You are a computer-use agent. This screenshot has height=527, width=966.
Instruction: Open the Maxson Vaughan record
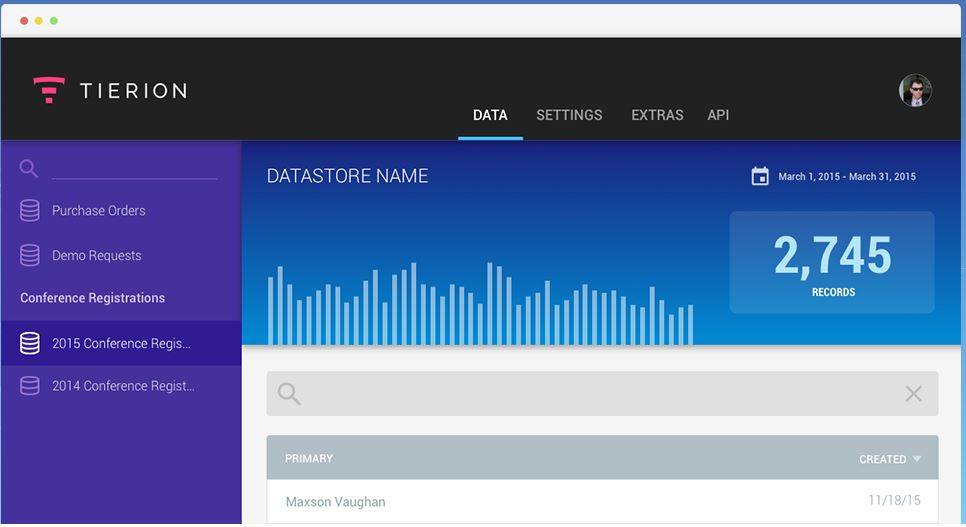[335, 502]
